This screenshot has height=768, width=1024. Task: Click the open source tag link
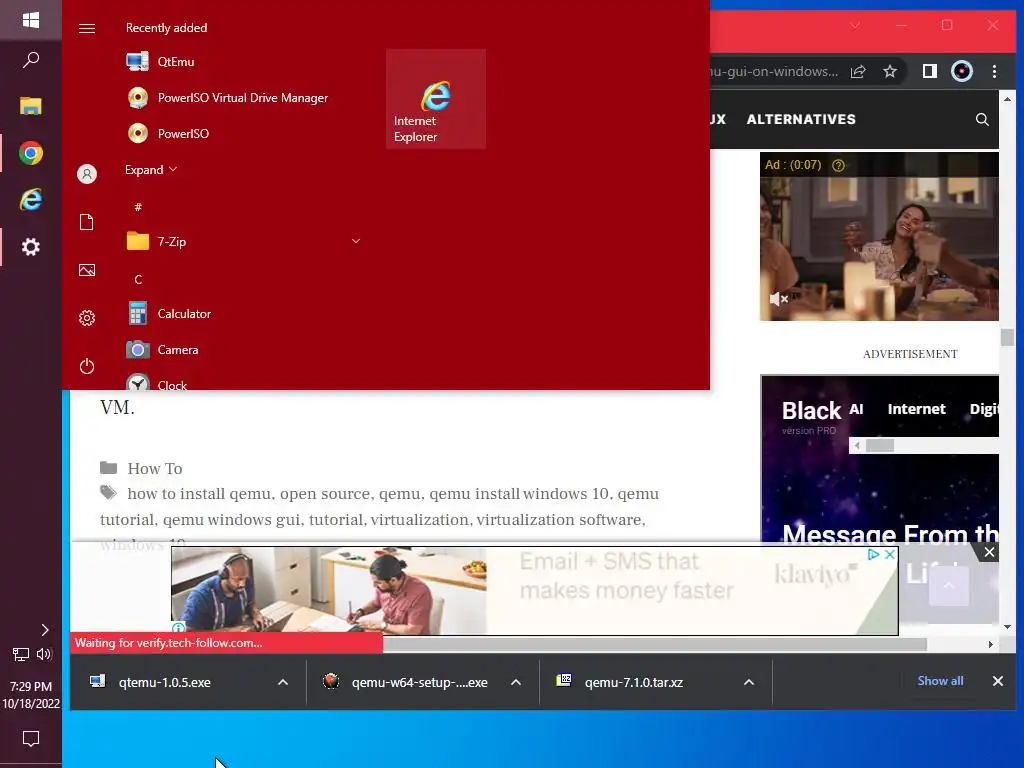(325, 494)
